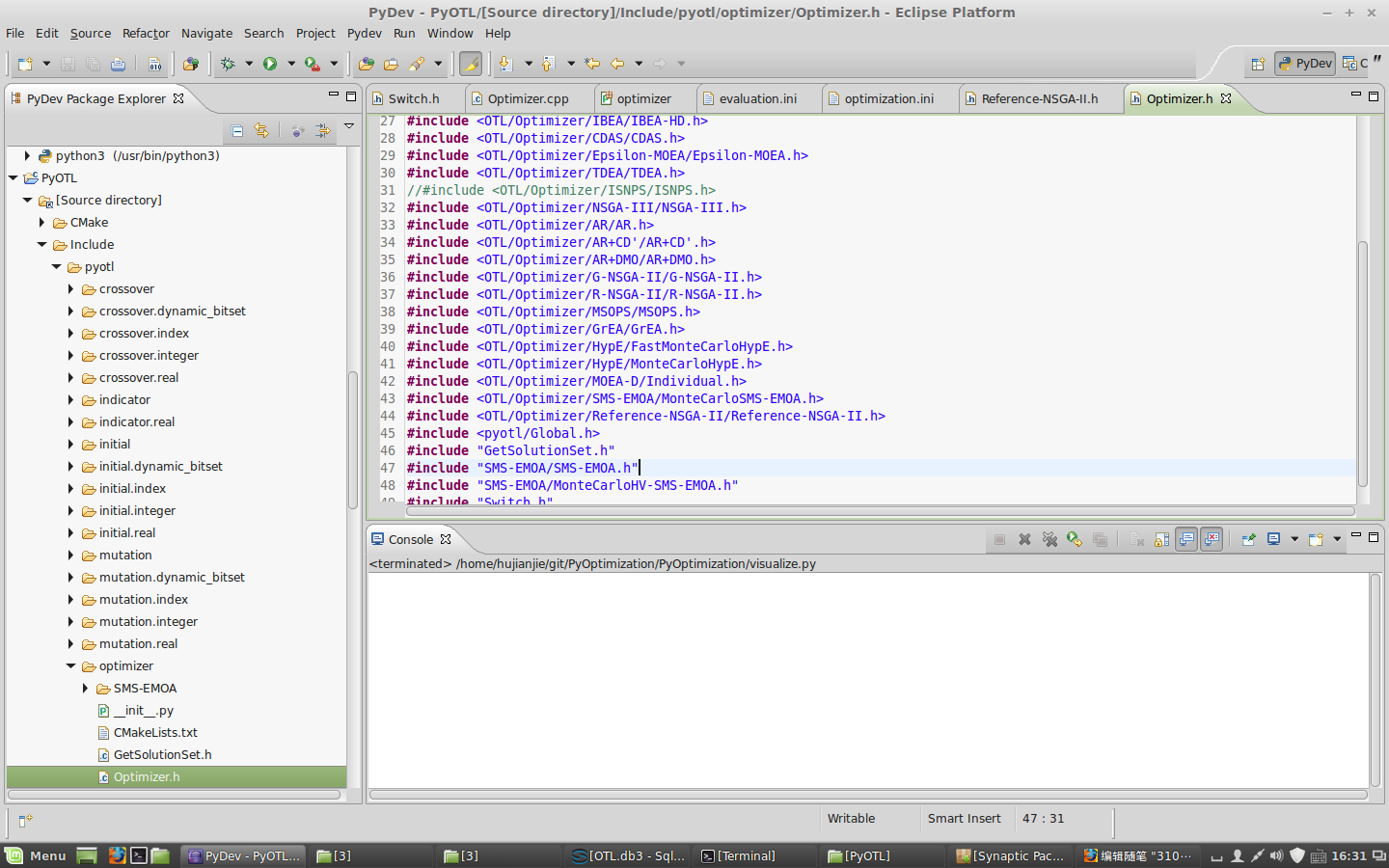
Task: Open Firefox from the taskbar launcher
Action: 117,855
